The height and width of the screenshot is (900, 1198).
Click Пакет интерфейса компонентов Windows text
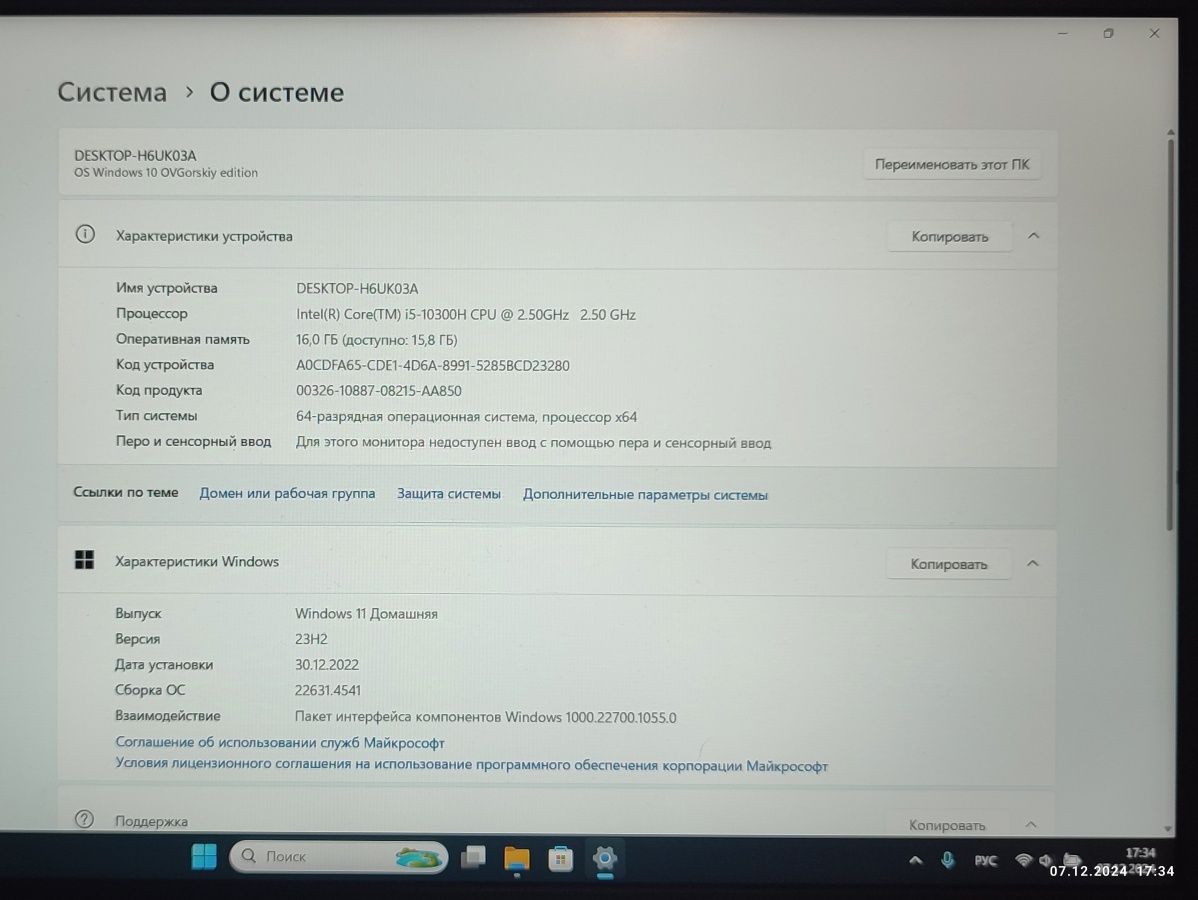click(485, 717)
